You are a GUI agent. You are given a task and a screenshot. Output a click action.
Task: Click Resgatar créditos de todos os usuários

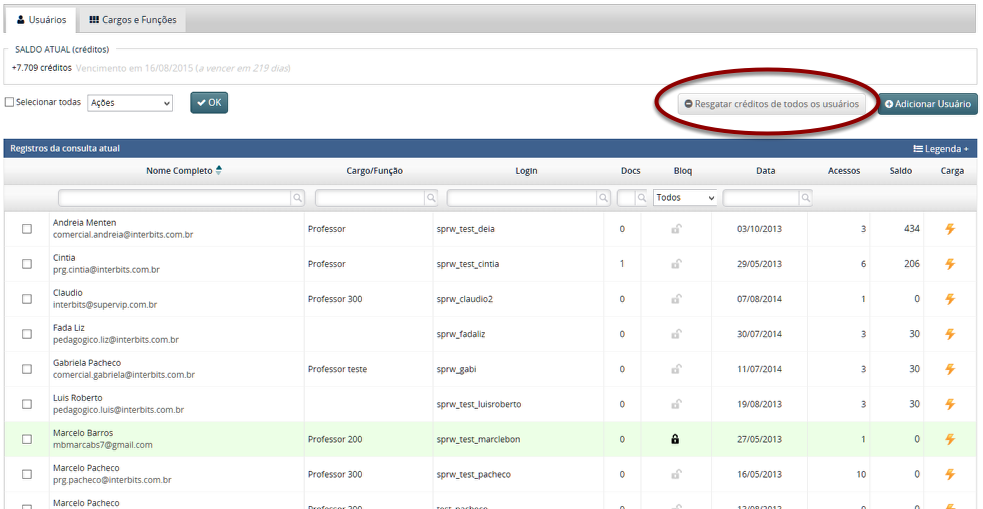click(x=771, y=104)
